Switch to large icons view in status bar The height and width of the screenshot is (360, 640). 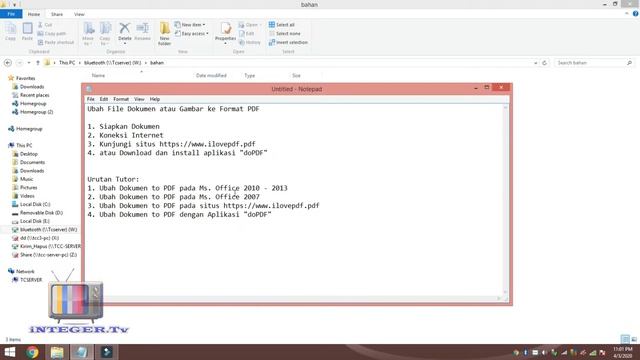634,339
